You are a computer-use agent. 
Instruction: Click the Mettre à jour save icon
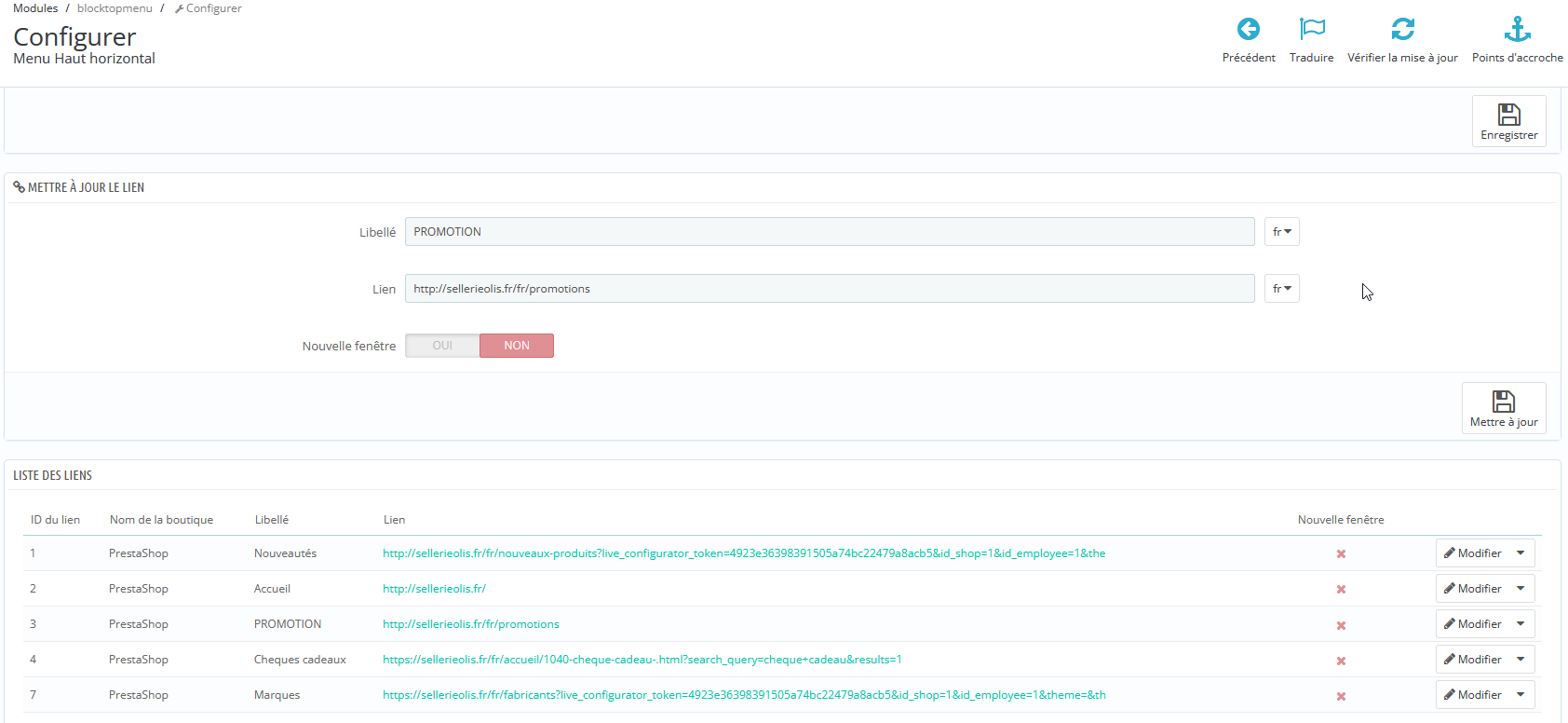1504,402
